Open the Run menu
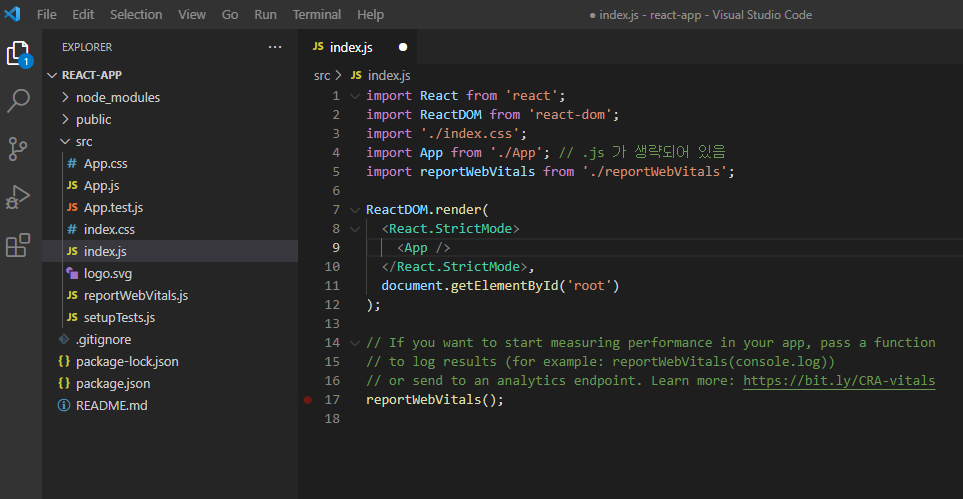Image resolution: width=963 pixels, height=499 pixels. click(265, 14)
